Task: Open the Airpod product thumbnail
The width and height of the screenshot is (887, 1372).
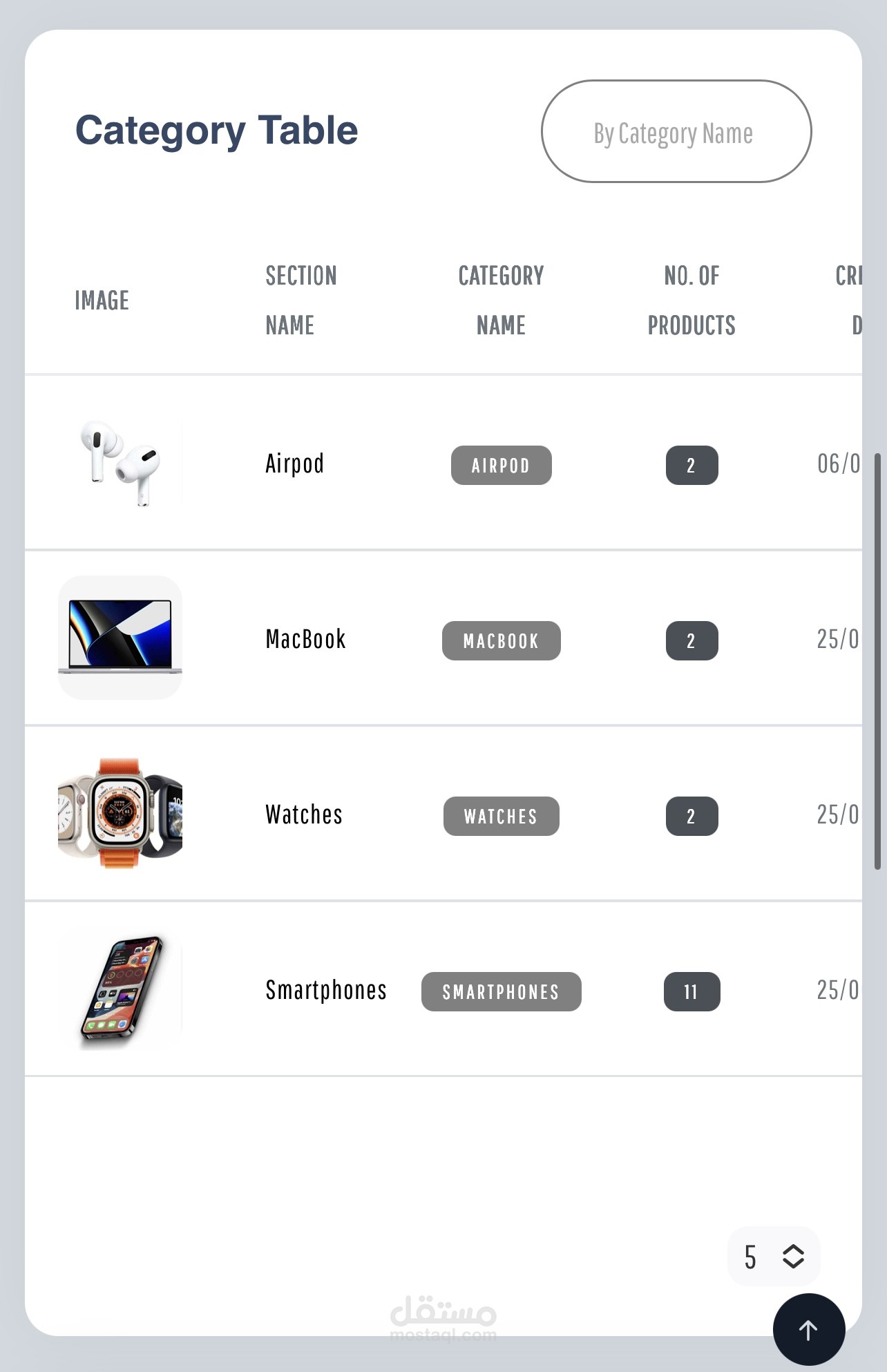Action: coord(120,463)
